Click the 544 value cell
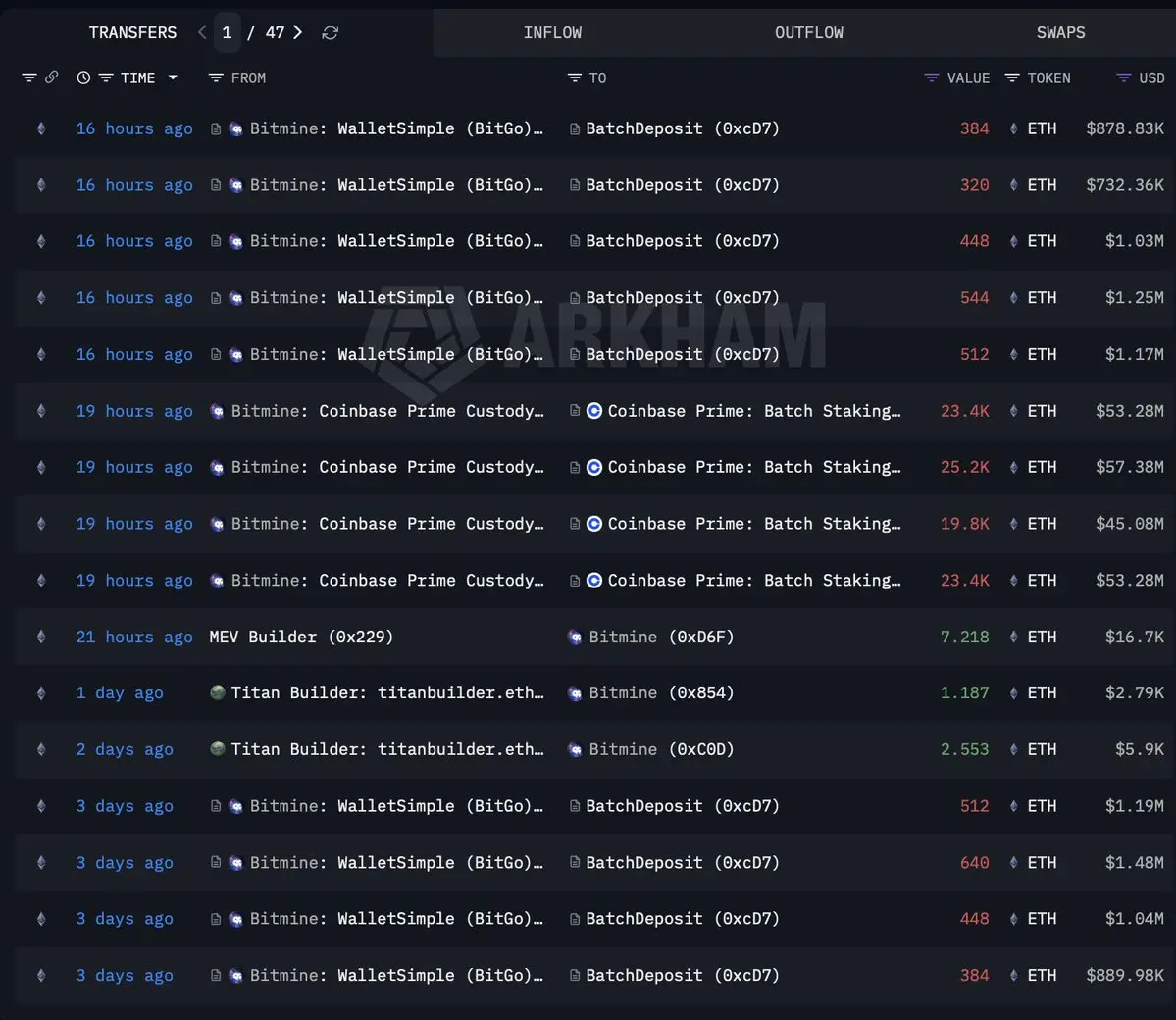 (974, 298)
